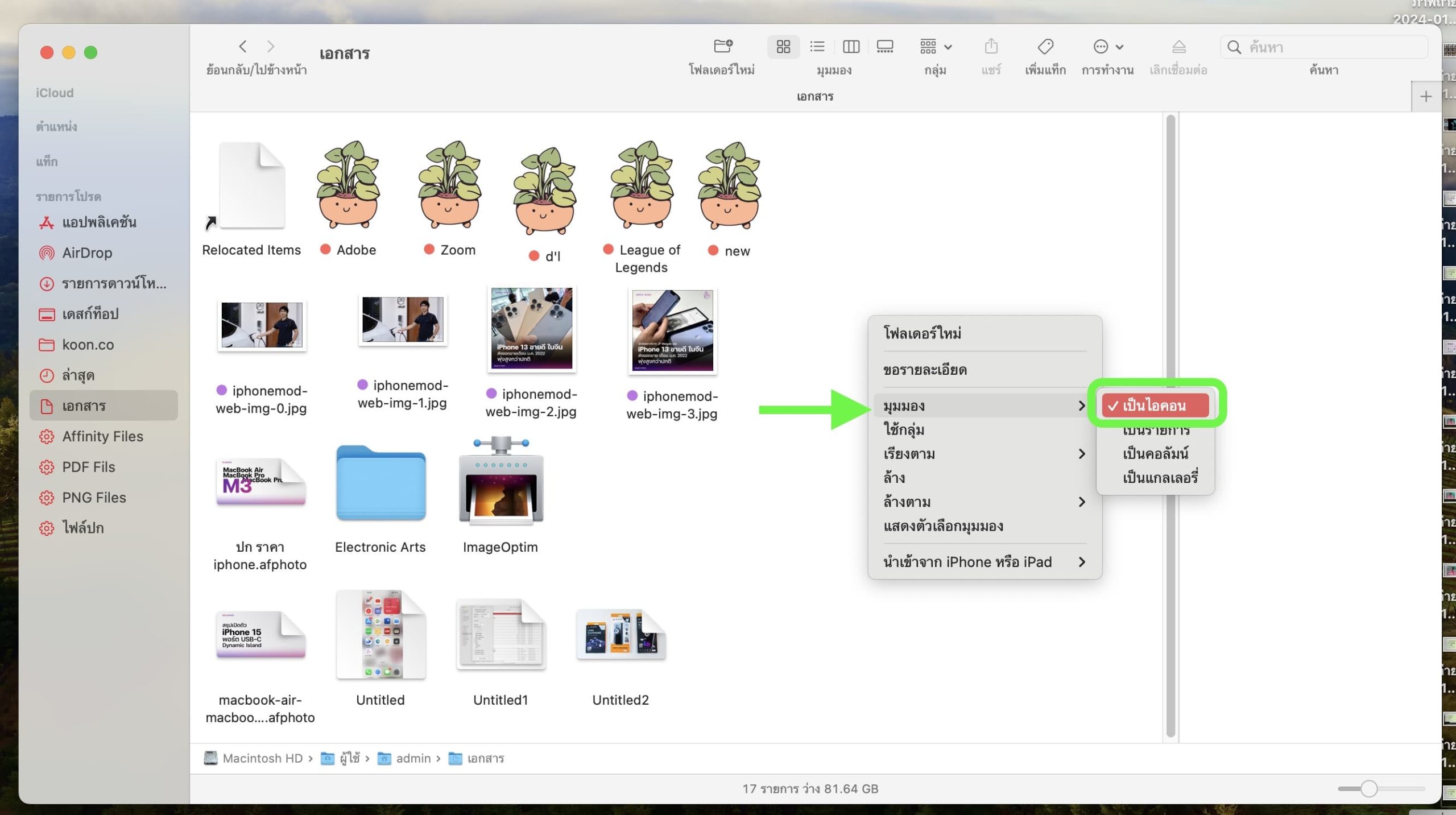The height and width of the screenshot is (815, 1456).
Task: Go back with the back arrow
Action: click(243, 47)
